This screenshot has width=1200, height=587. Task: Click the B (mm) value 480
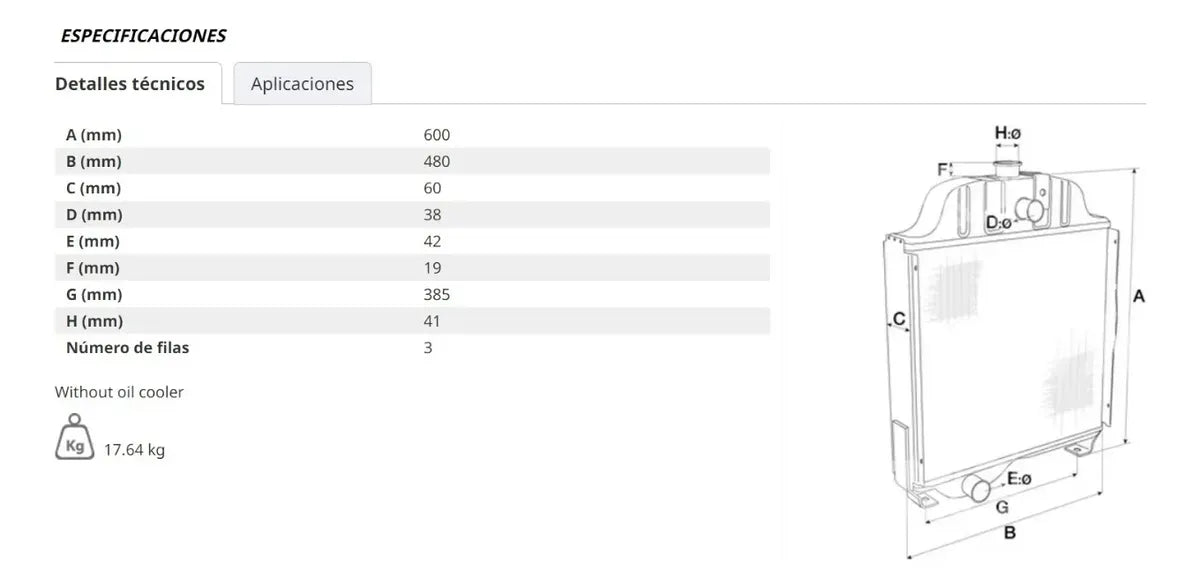437,161
